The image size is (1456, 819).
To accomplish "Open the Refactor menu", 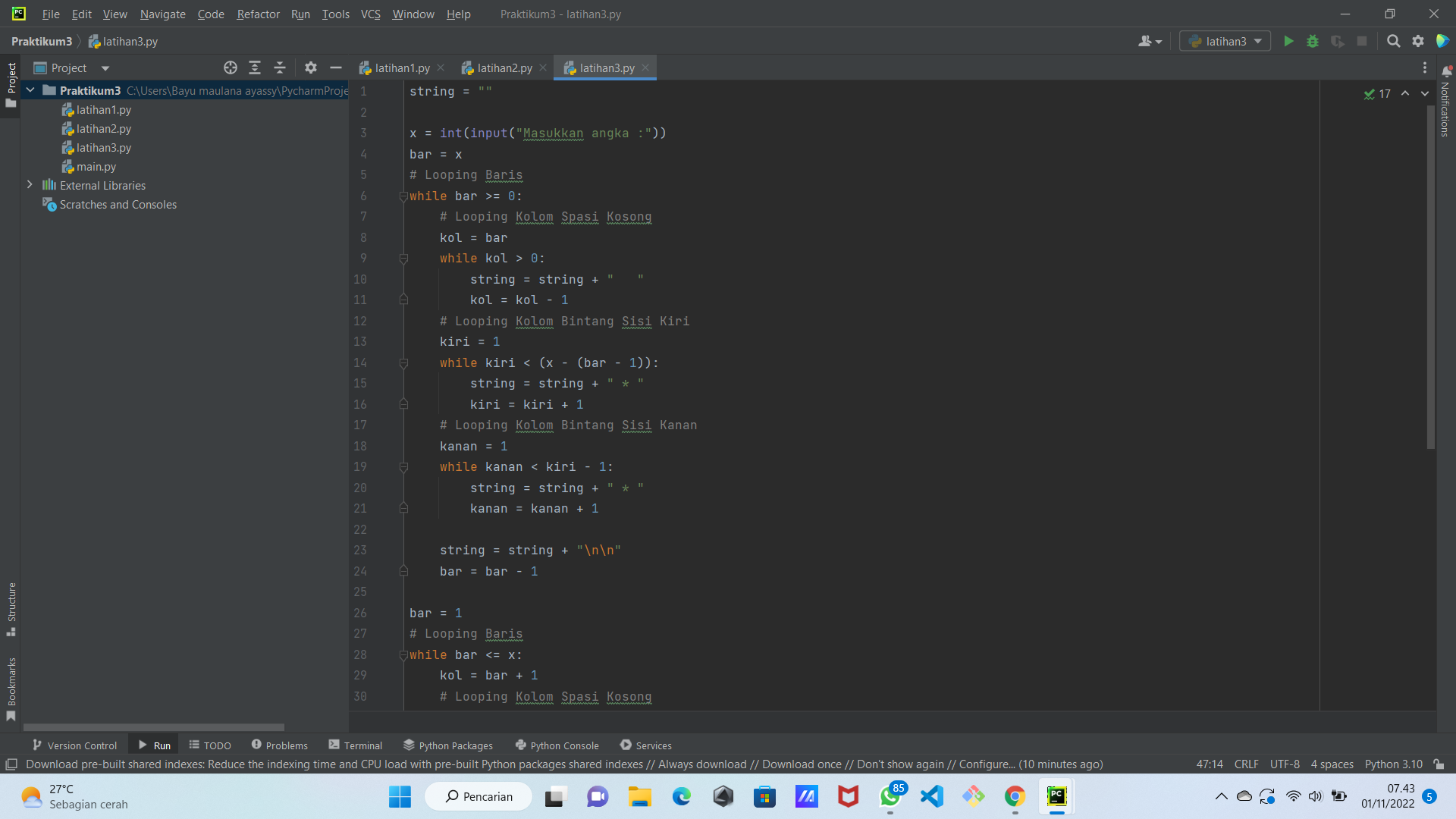I will point(258,14).
